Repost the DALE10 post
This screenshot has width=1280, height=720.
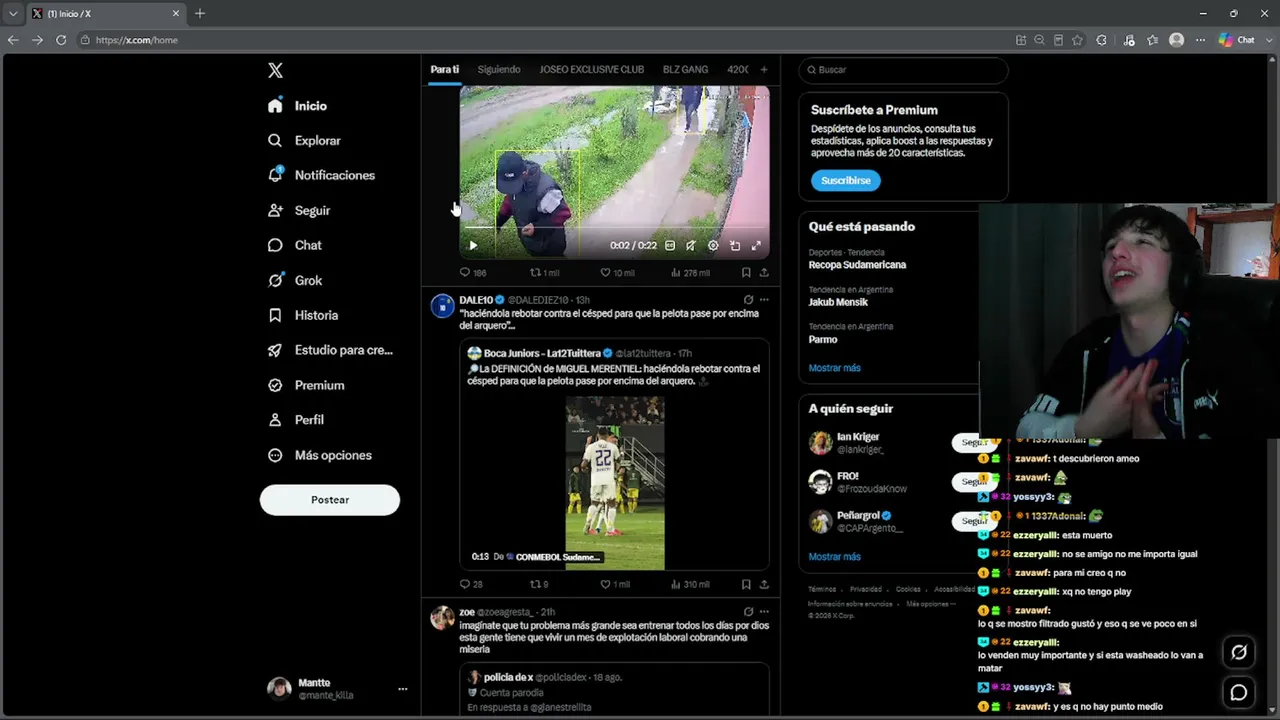(x=539, y=584)
